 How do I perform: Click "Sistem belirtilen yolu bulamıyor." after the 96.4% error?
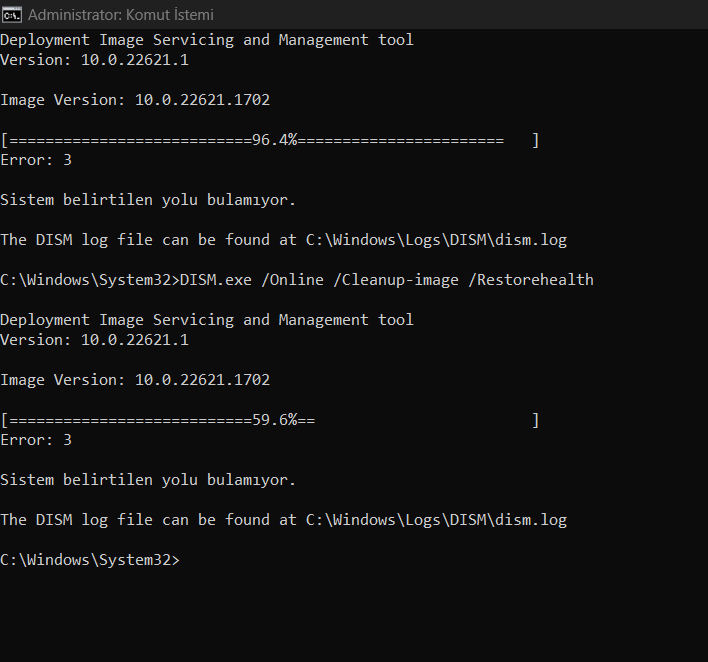pyautogui.click(x=148, y=200)
